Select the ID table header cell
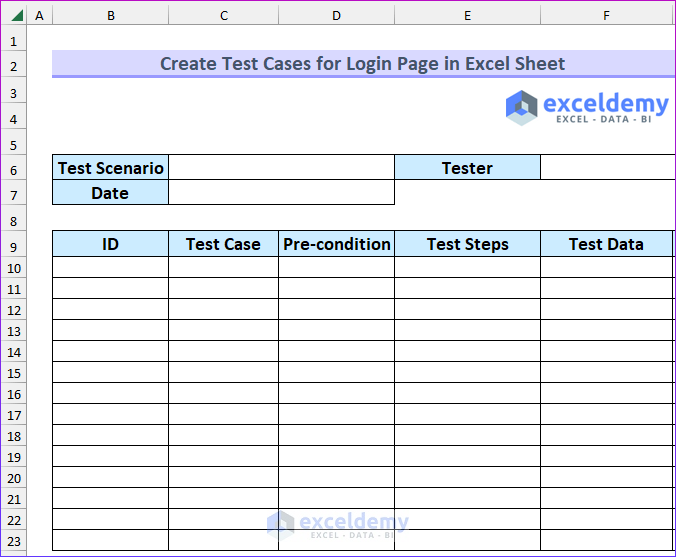 pos(110,244)
